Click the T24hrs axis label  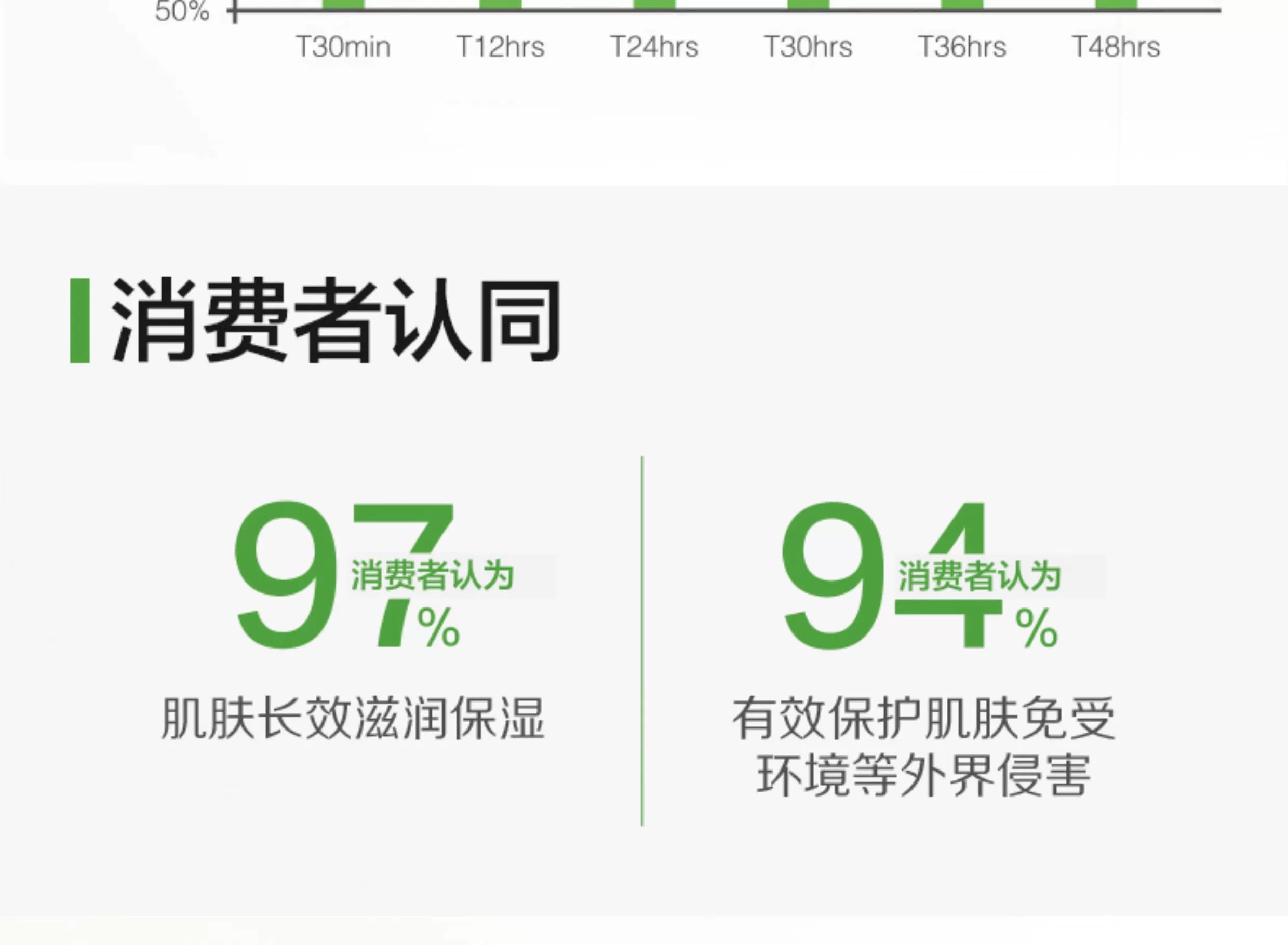[x=654, y=47]
